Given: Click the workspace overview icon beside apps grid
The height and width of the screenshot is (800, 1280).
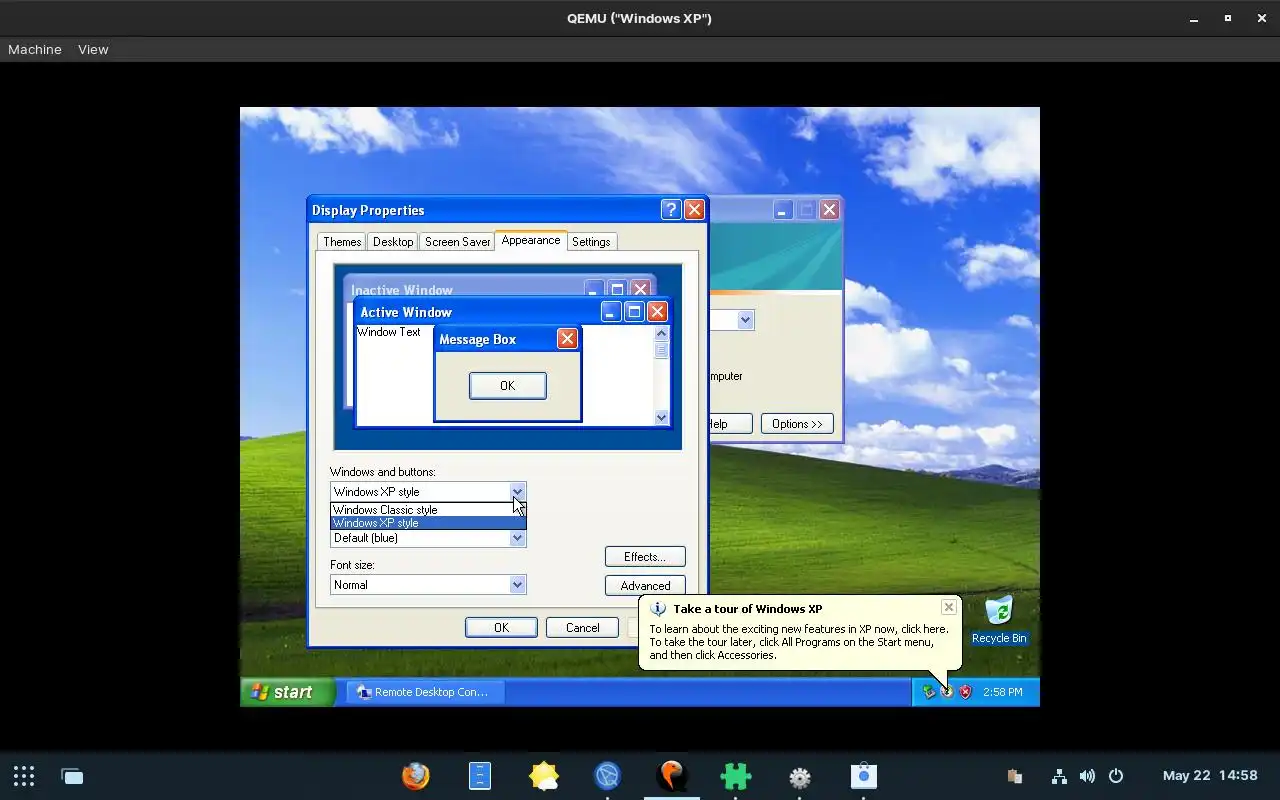Looking at the screenshot, I should point(72,776).
